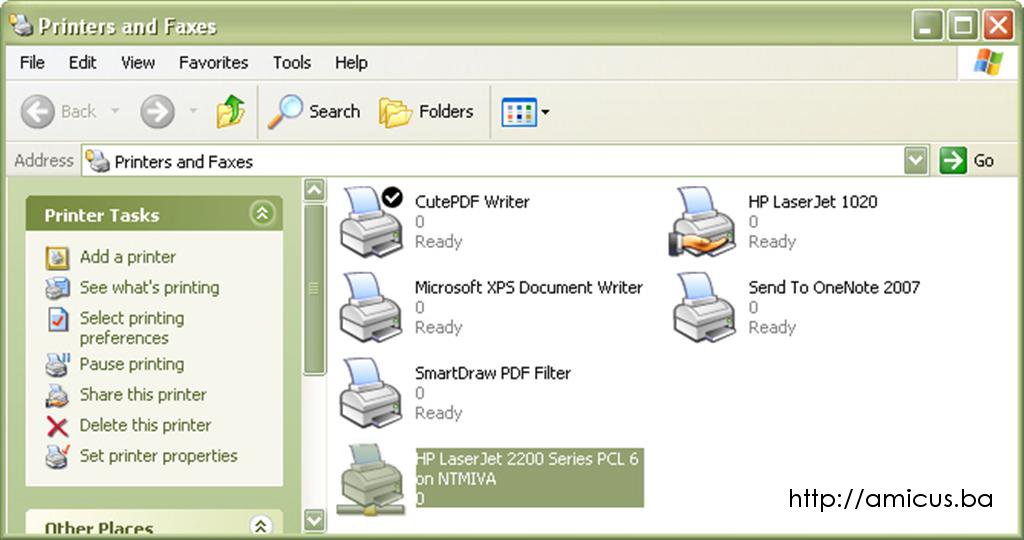The image size is (1024, 540).
Task: Open the Help menu
Action: (x=351, y=63)
